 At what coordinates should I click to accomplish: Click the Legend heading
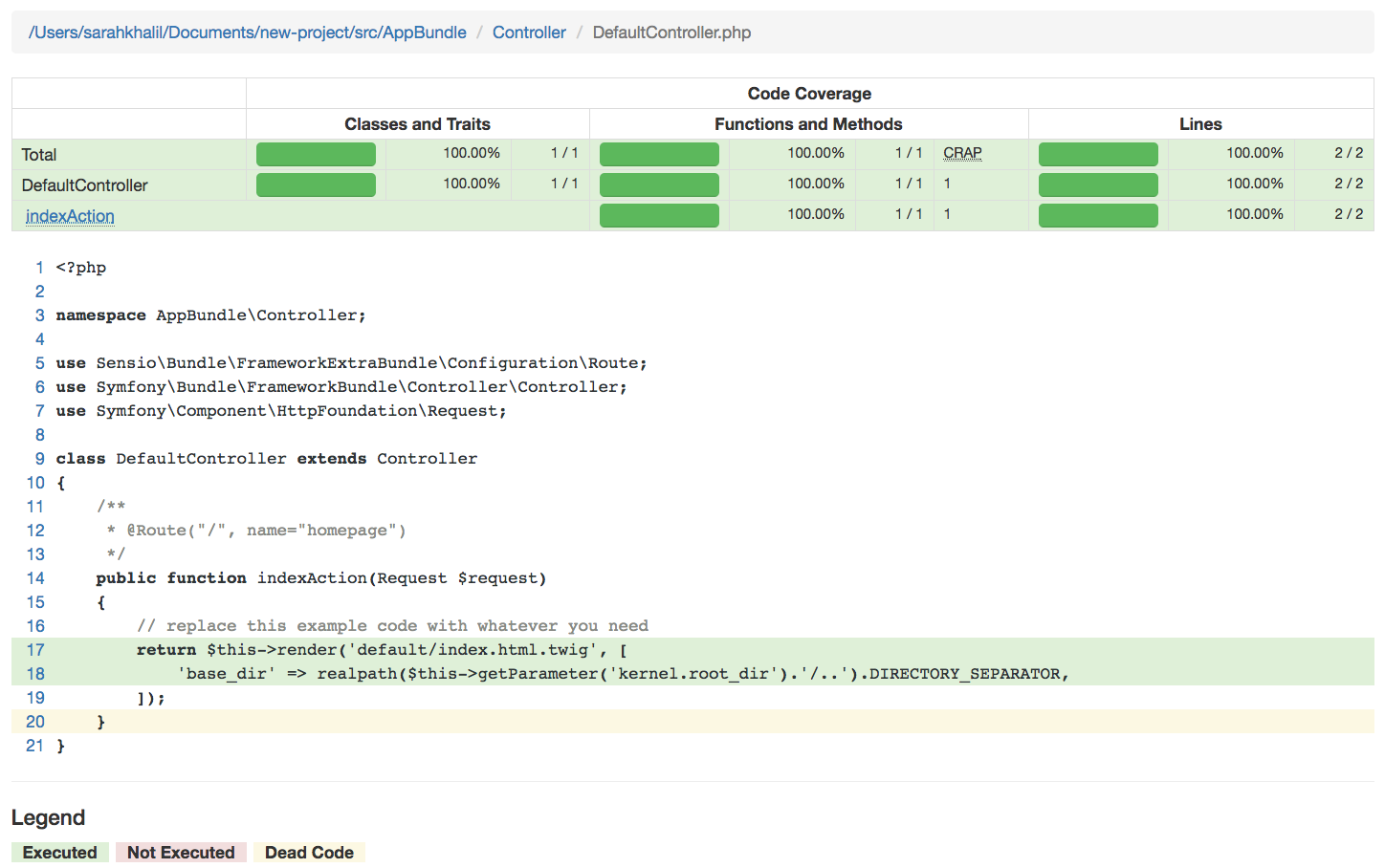pyautogui.click(x=48, y=818)
